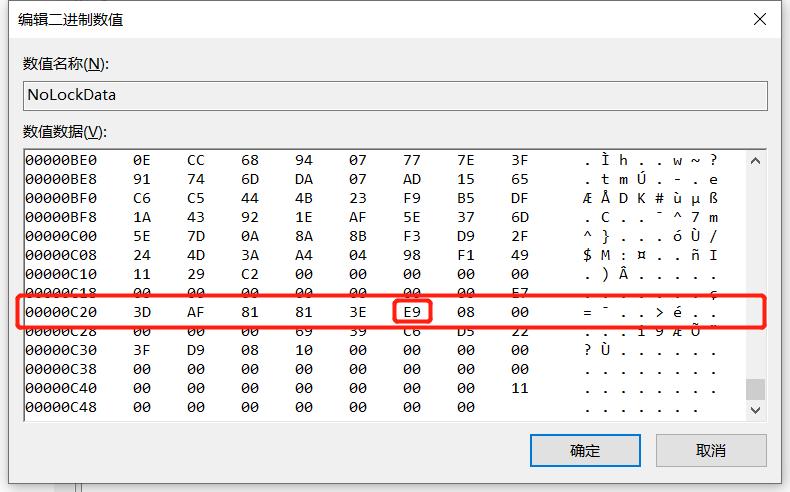This screenshot has width=790, height=492.
Task: Select byte CC in row 00000BE0
Action: 196,160
